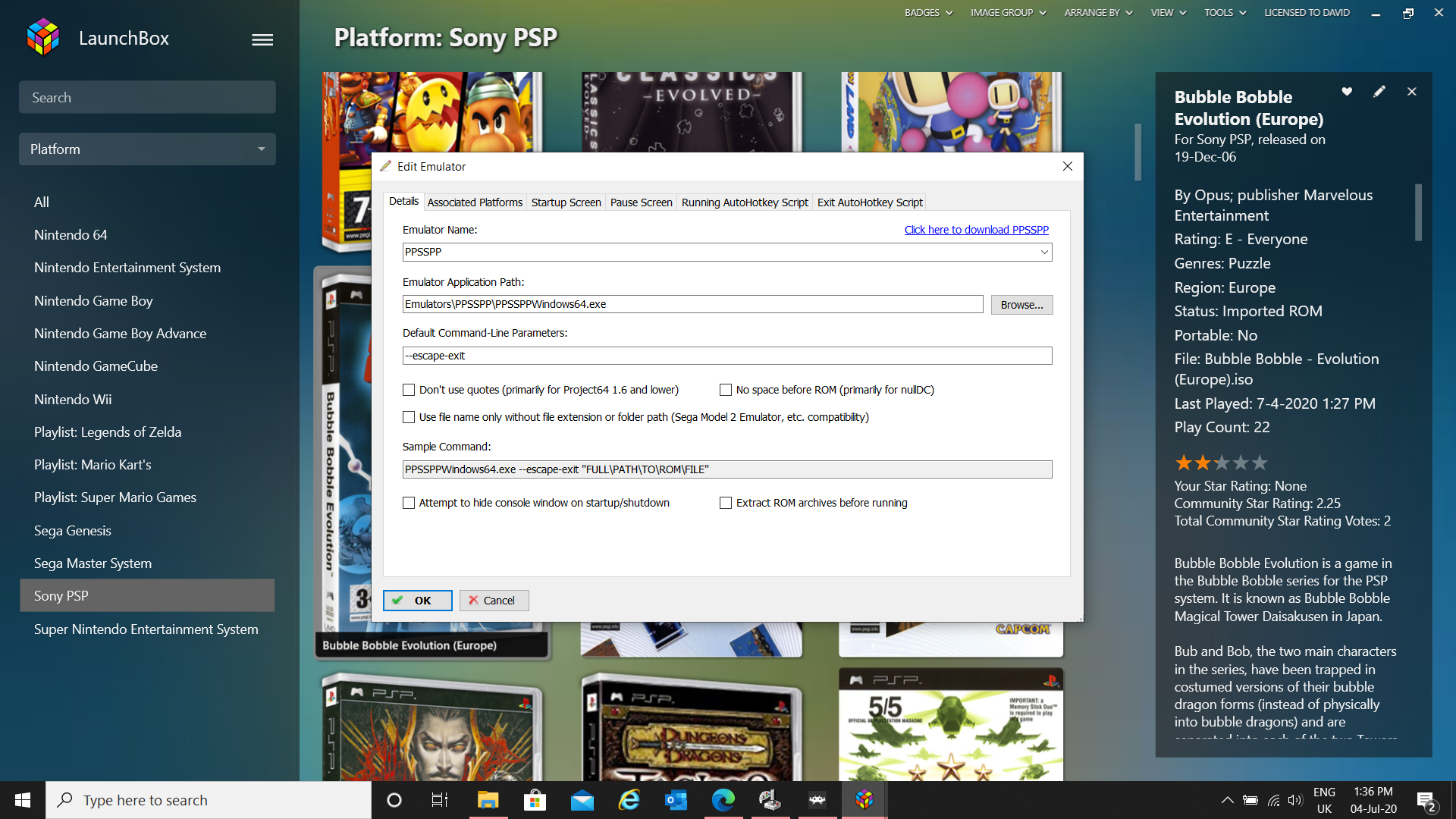The image size is (1456, 819).
Task: Check Attempt to hide console window
Action: tap(409, 503)
